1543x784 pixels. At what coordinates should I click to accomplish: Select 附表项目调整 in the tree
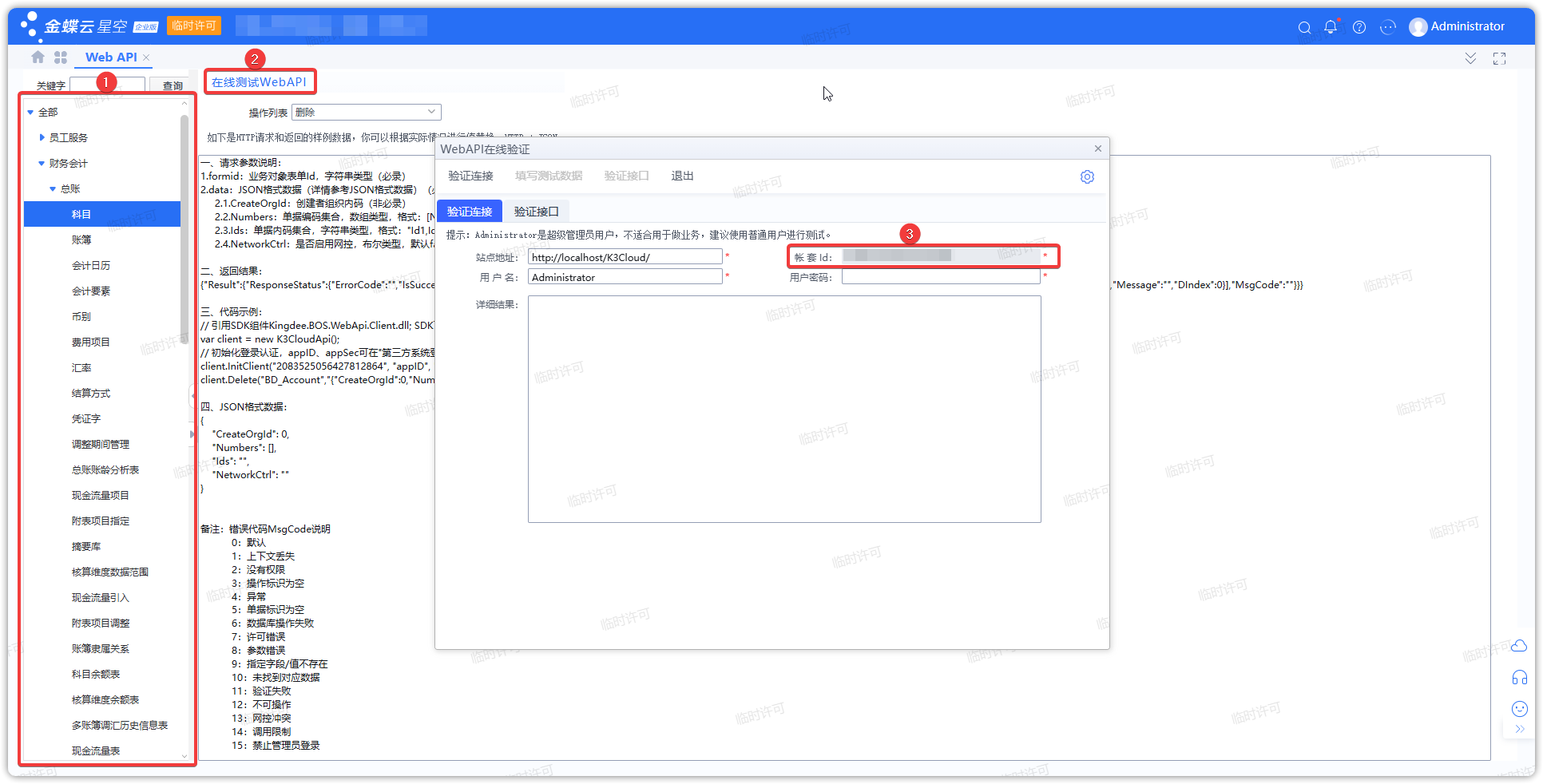[x=101, y=624]
